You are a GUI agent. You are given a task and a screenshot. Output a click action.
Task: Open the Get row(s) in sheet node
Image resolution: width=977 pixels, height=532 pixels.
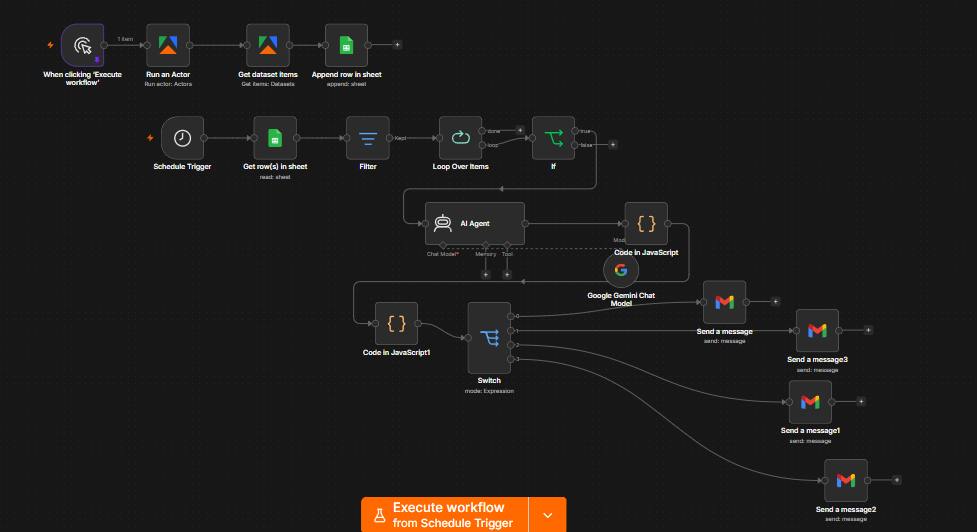(x=275, y=138)
